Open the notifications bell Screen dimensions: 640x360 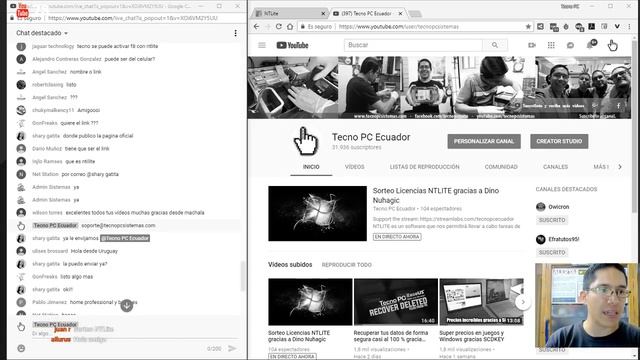[591, 44]
